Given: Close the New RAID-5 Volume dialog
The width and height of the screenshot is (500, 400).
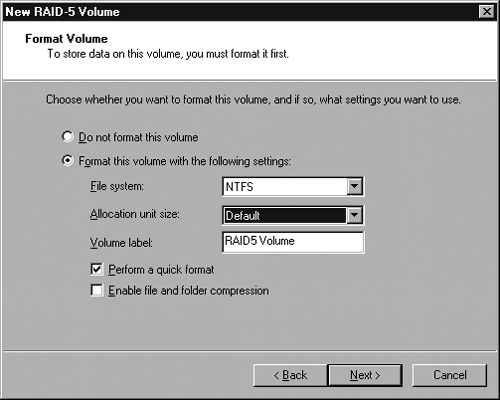Looking at the screenshot, I should coord(487,12).
